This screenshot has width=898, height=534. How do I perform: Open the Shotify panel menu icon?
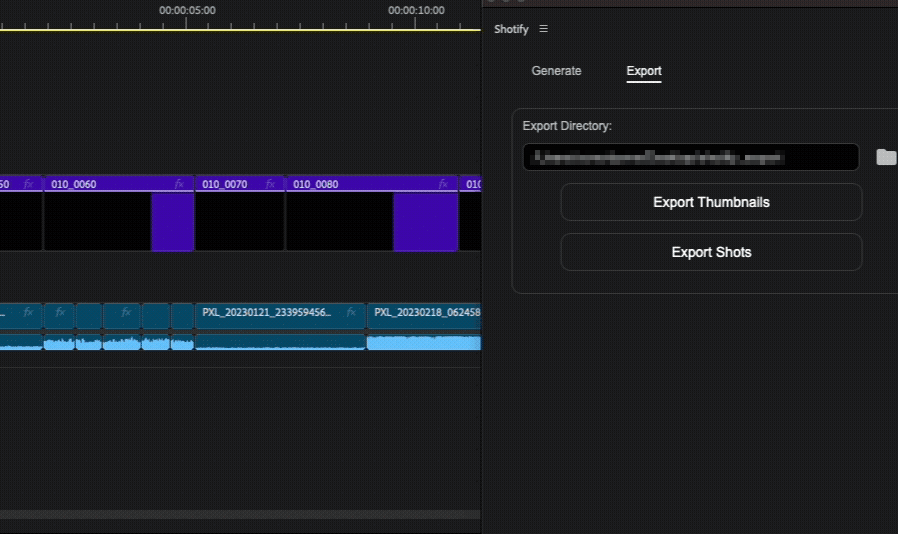[x=543, y=29]
